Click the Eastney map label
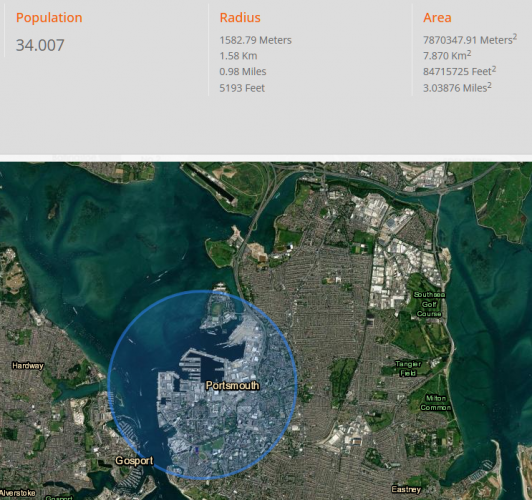 (406, 489)
